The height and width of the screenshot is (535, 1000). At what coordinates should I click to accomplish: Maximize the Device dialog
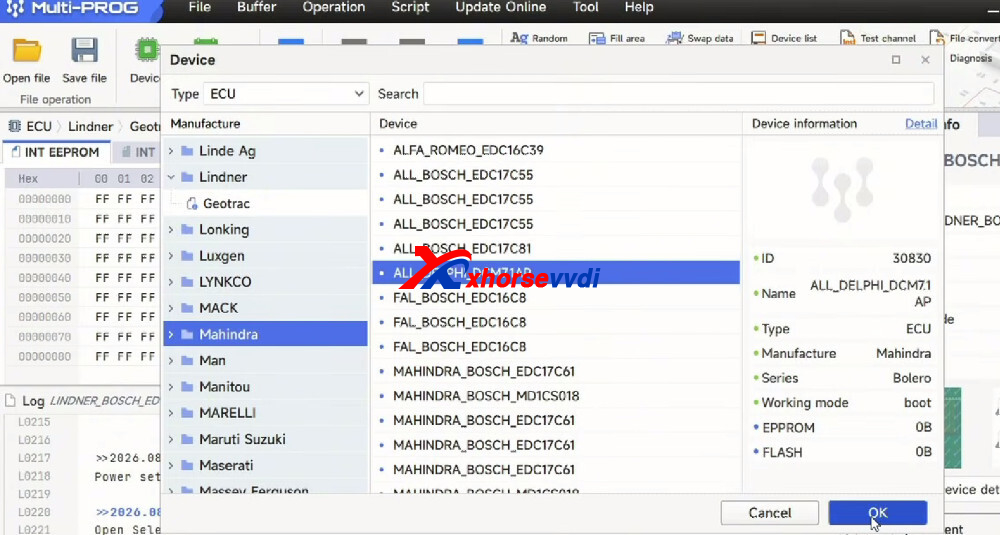[x=896, y=60]
